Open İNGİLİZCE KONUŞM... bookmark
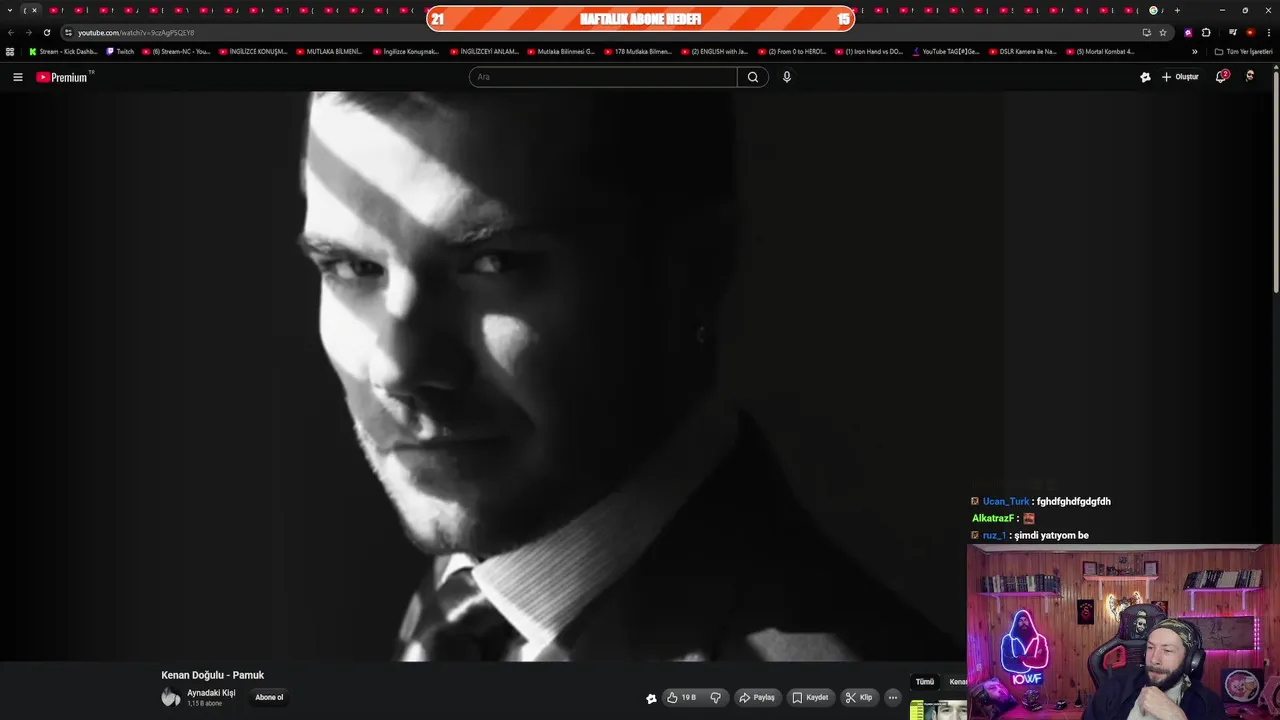This screenshot has width=1280, height=720. tap(253, 51)
